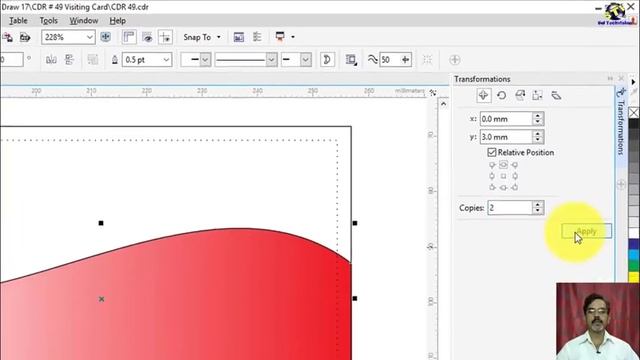Open the Help menu

coord(118,20)
